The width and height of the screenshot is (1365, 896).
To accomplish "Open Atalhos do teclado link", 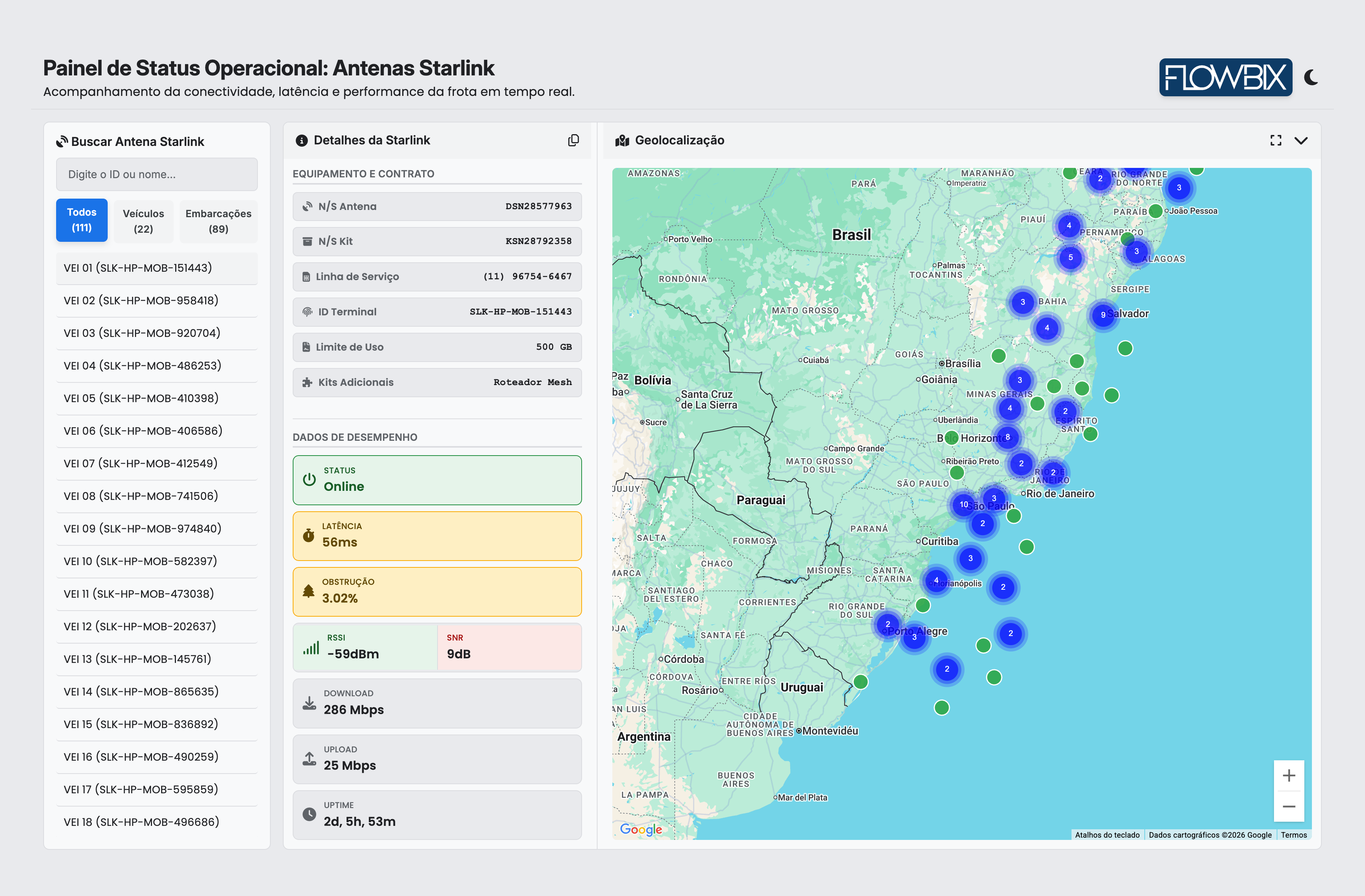I will (1107, 835).
